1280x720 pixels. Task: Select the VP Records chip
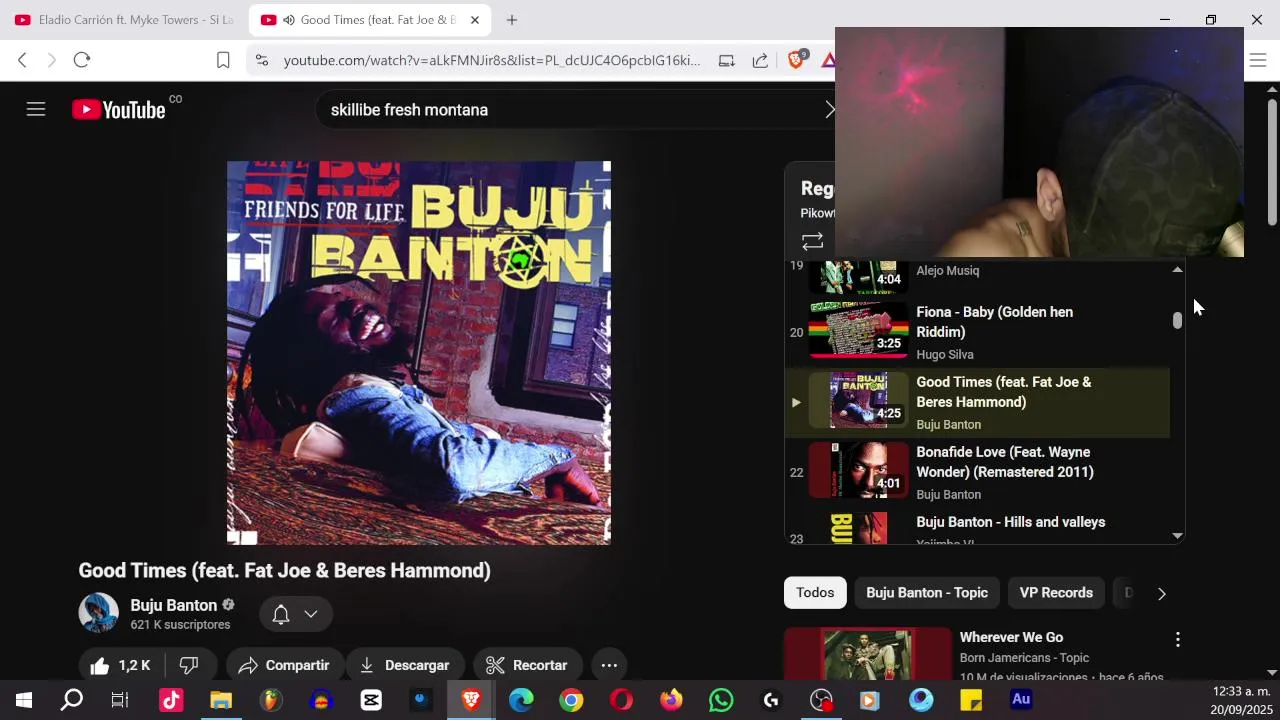pos(1056,593)
